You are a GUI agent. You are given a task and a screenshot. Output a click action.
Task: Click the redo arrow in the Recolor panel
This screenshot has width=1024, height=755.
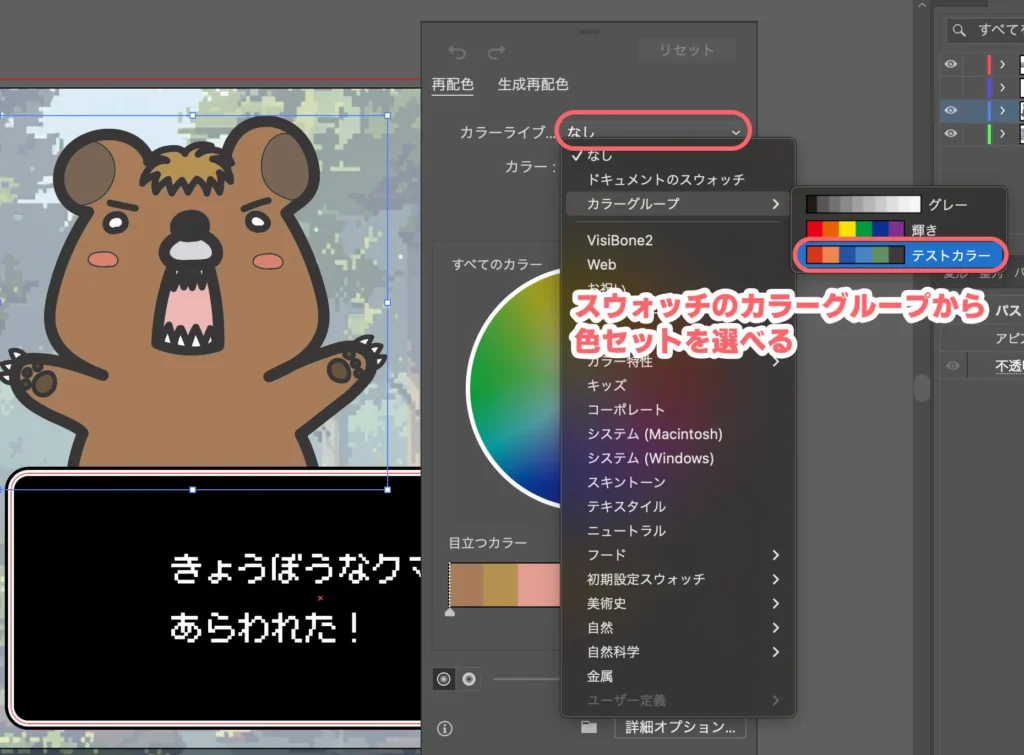coord(497,53)
